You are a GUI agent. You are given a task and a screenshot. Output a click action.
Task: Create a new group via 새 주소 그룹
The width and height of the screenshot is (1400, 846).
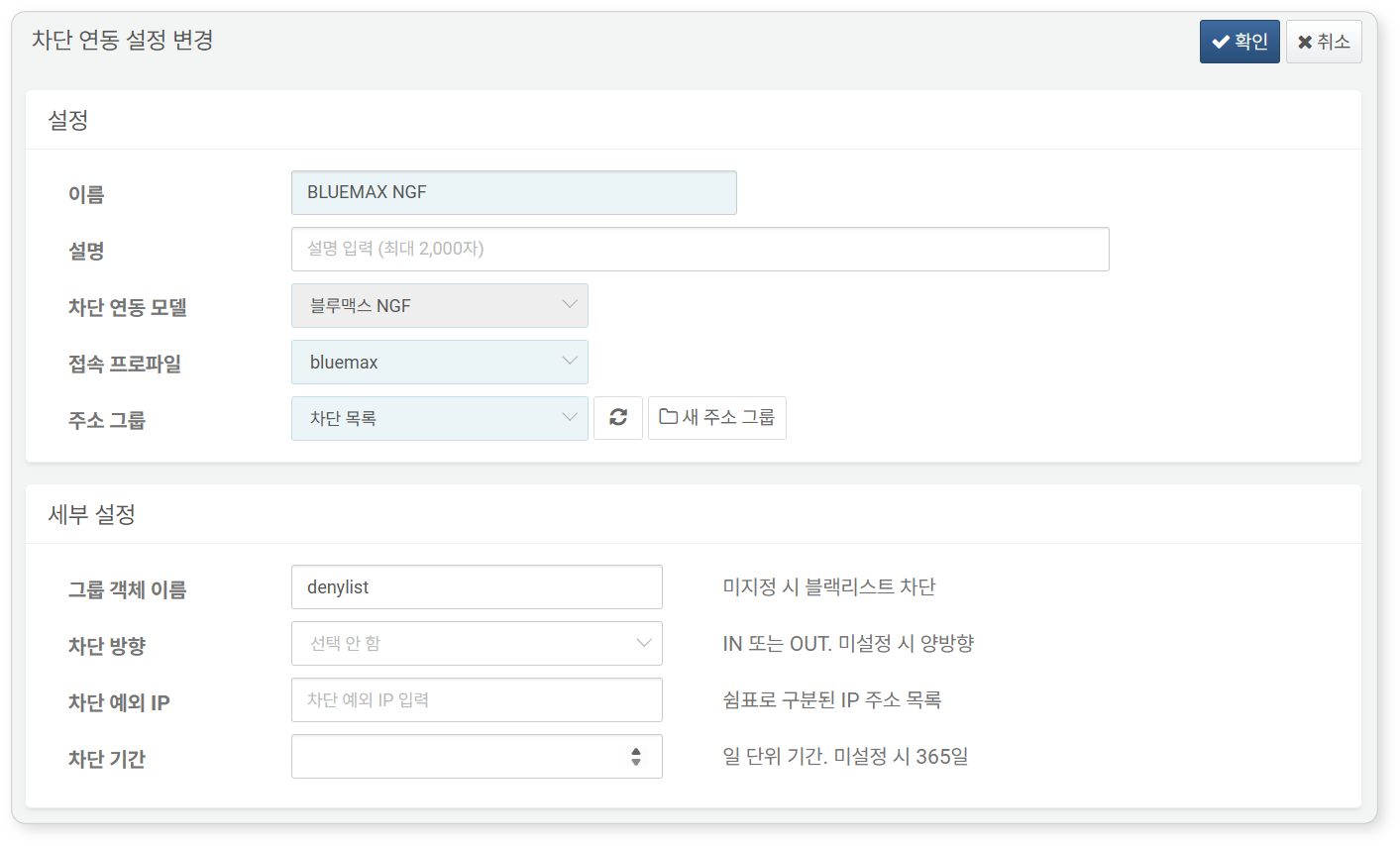click(717, 418)
